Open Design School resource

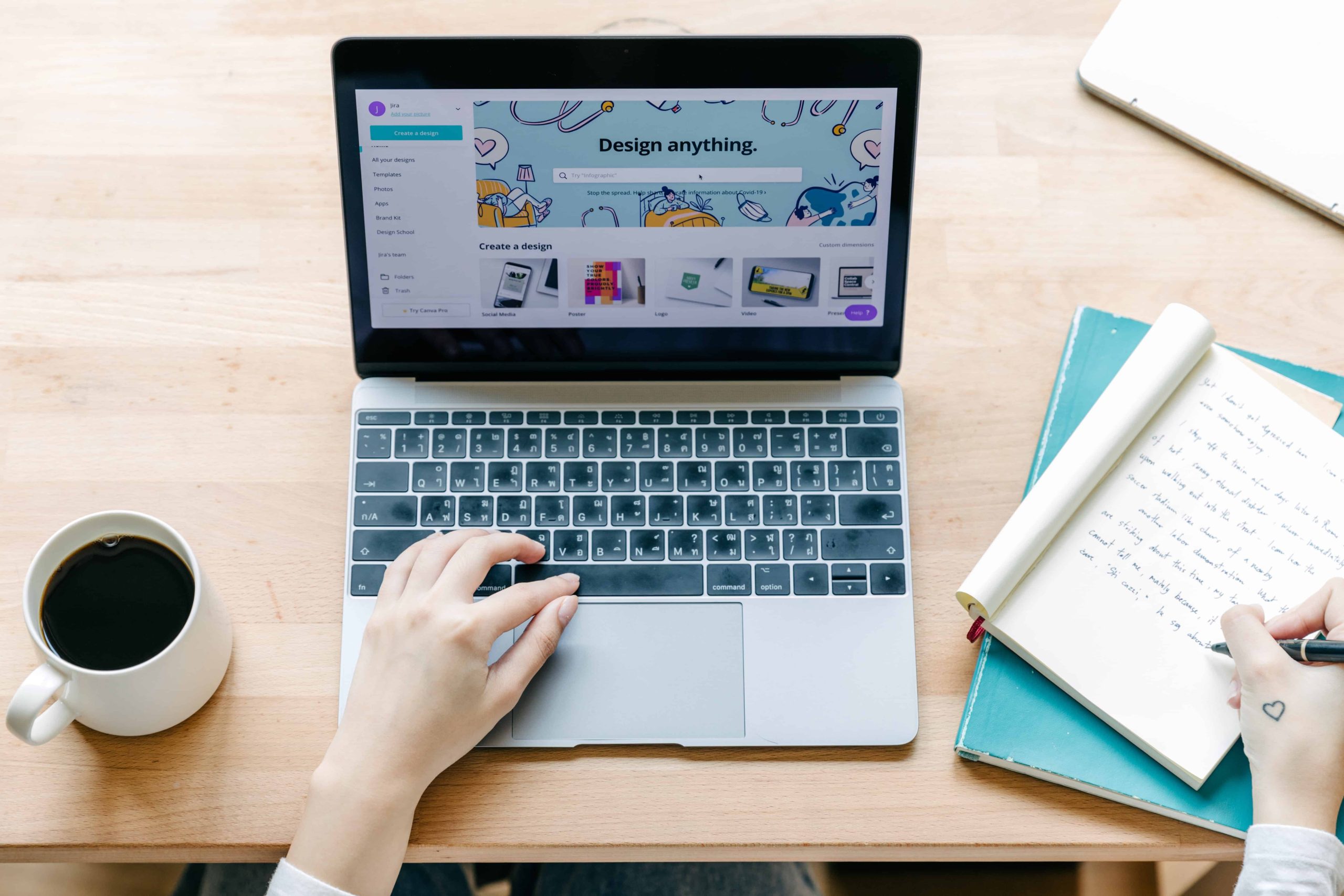pyautogui.click(x=398, y=232)
